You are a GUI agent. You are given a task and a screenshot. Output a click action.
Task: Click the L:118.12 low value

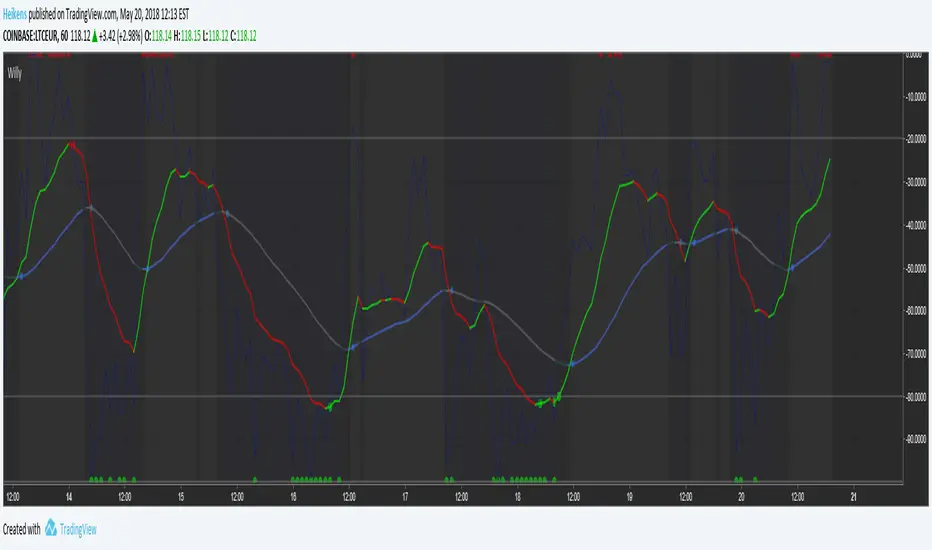[x=215, y=36]
